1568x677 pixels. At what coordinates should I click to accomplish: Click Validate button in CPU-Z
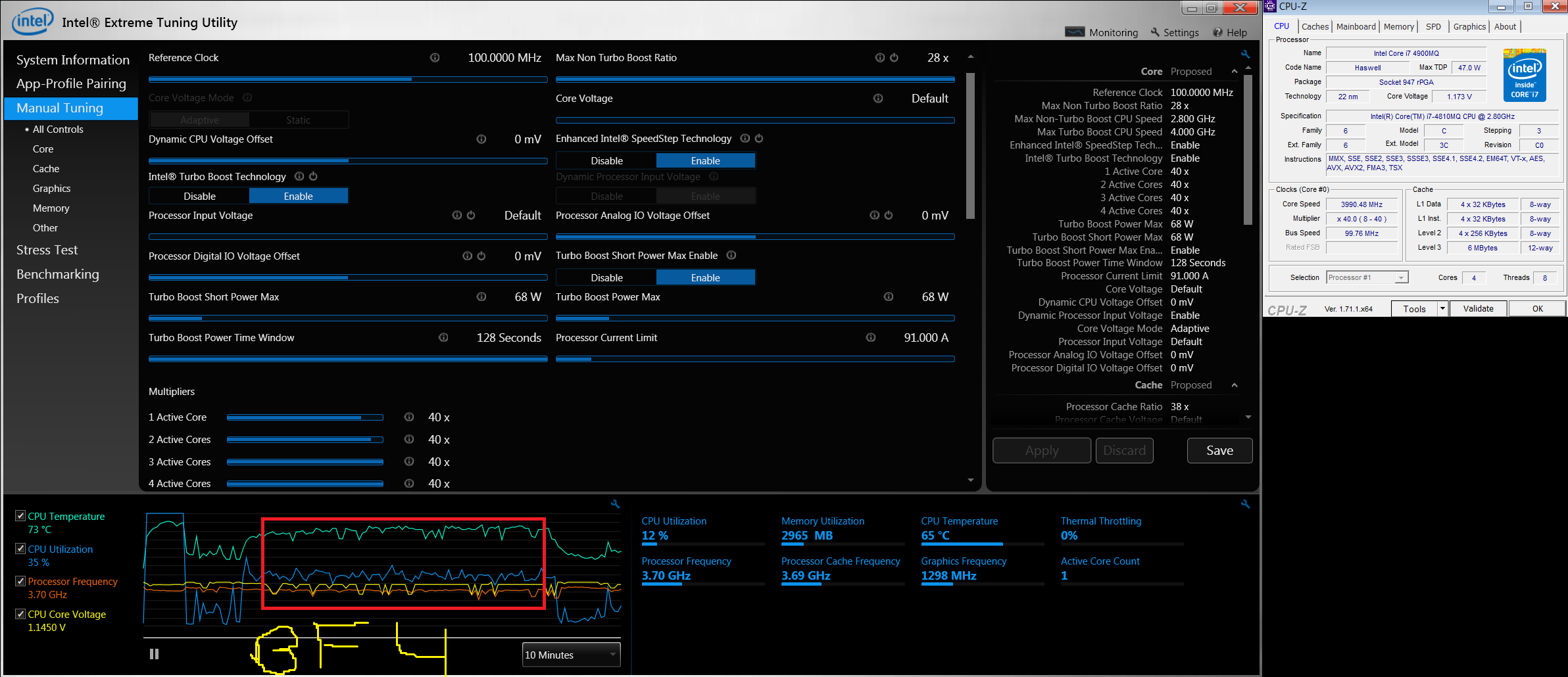tap(1478, 308)
